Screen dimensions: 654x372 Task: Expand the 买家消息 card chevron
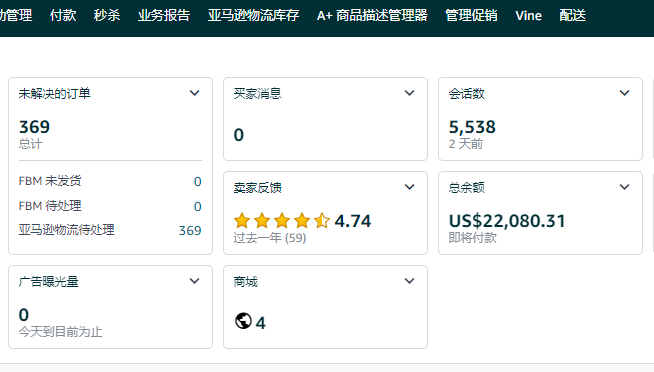coord(410,93)
